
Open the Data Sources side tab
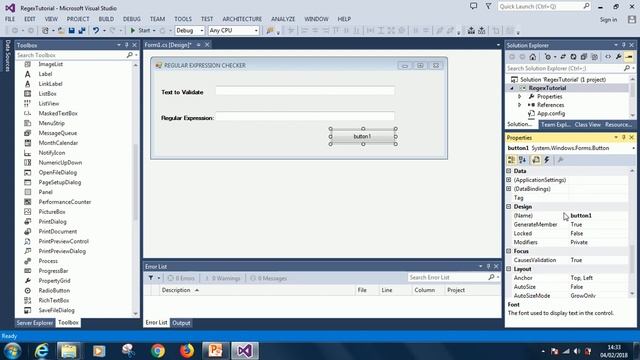click(x=7, y=56)
